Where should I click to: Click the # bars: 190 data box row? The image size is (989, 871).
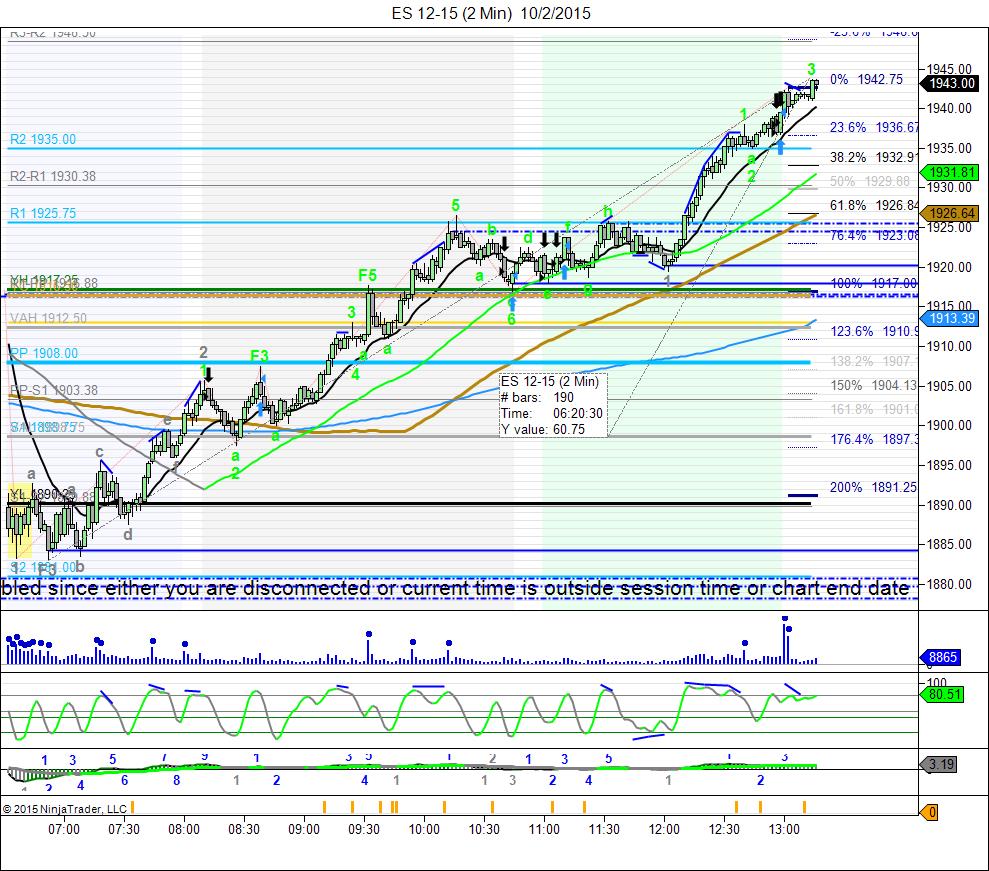(537, 397)
